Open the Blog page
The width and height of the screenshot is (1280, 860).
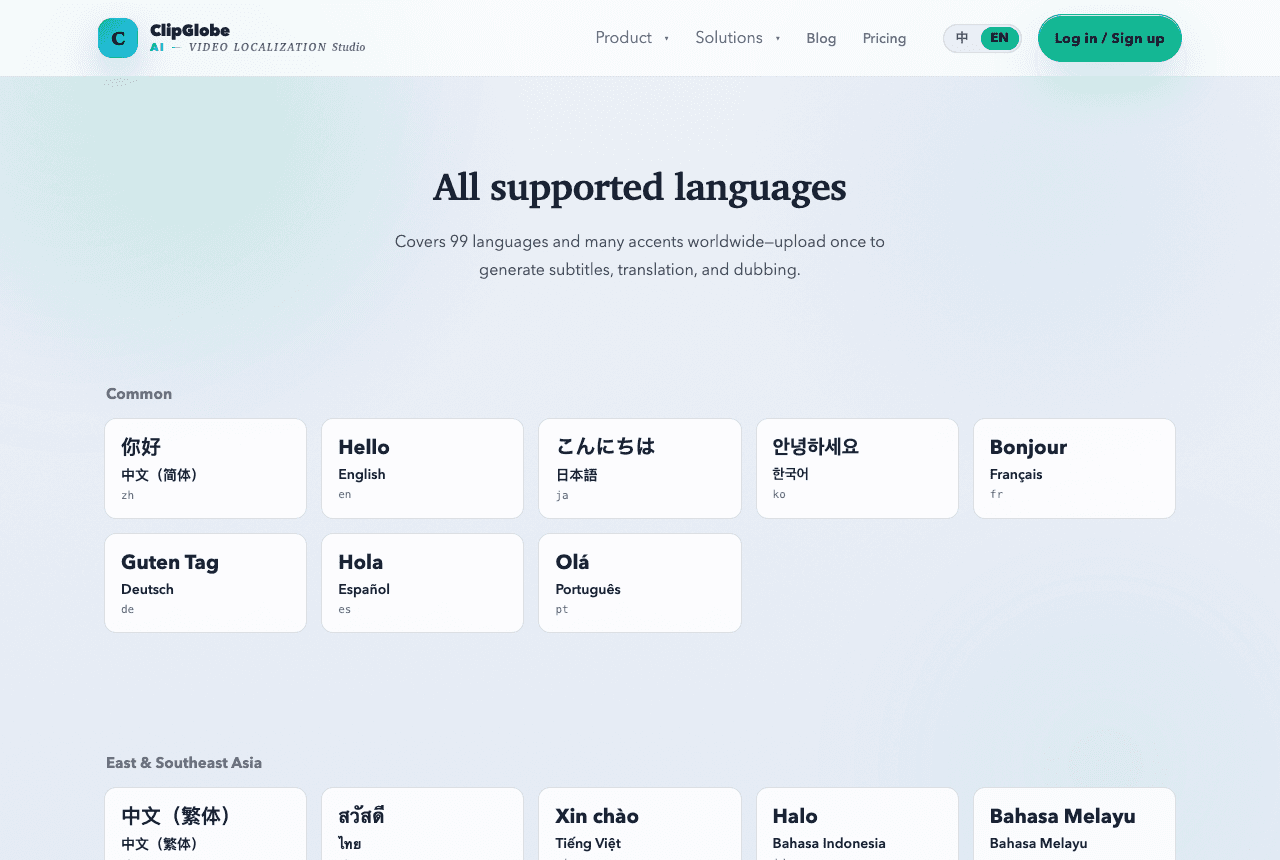(x=821, y=38)
